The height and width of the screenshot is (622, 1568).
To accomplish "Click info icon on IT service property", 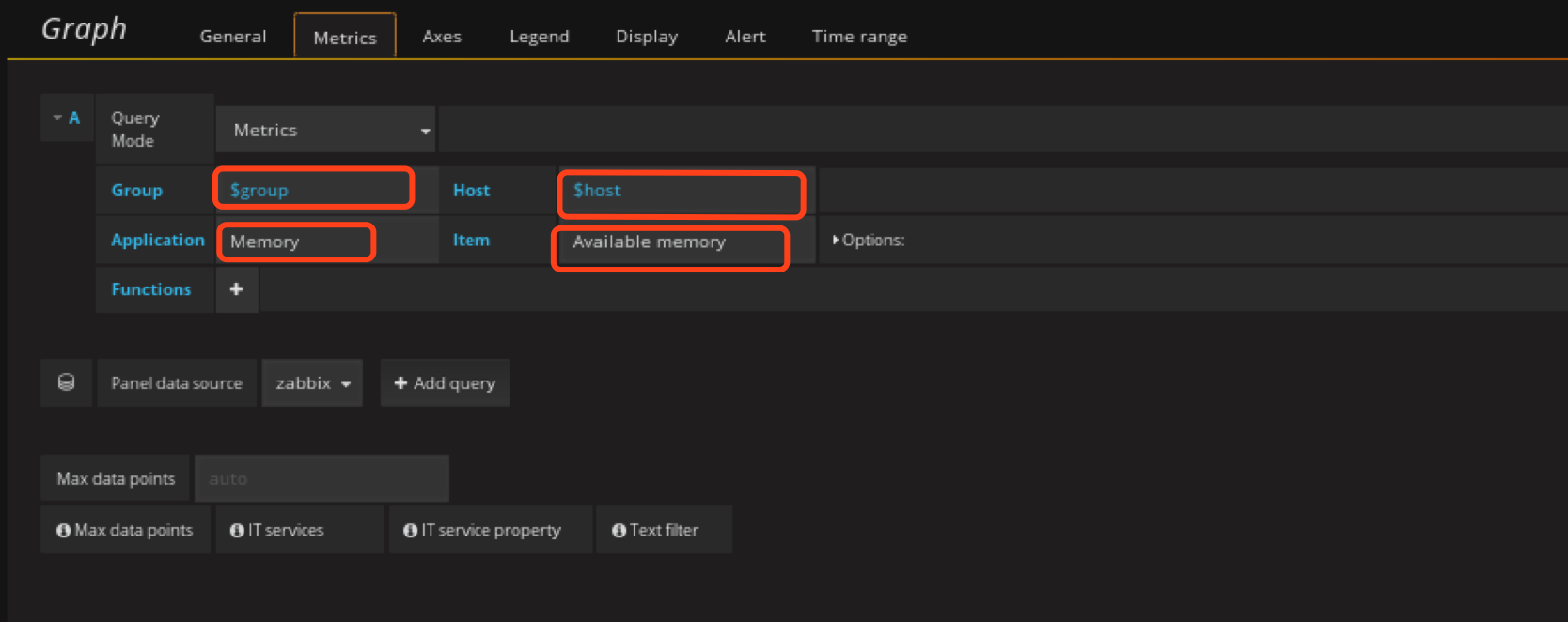I will [x=410, y=531].
